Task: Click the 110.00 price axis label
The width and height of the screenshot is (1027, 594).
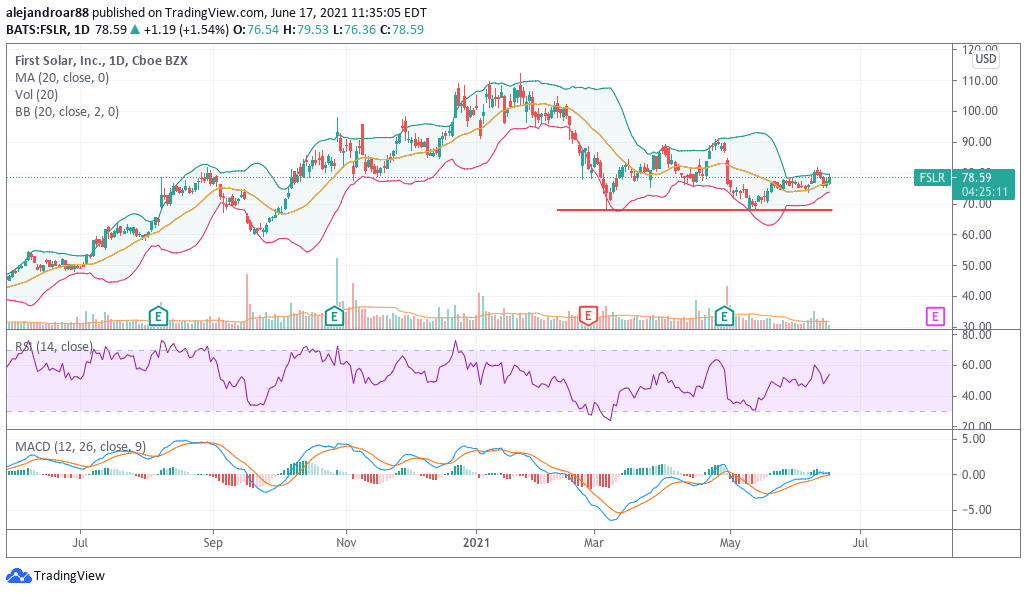Action: coord(979,81)
